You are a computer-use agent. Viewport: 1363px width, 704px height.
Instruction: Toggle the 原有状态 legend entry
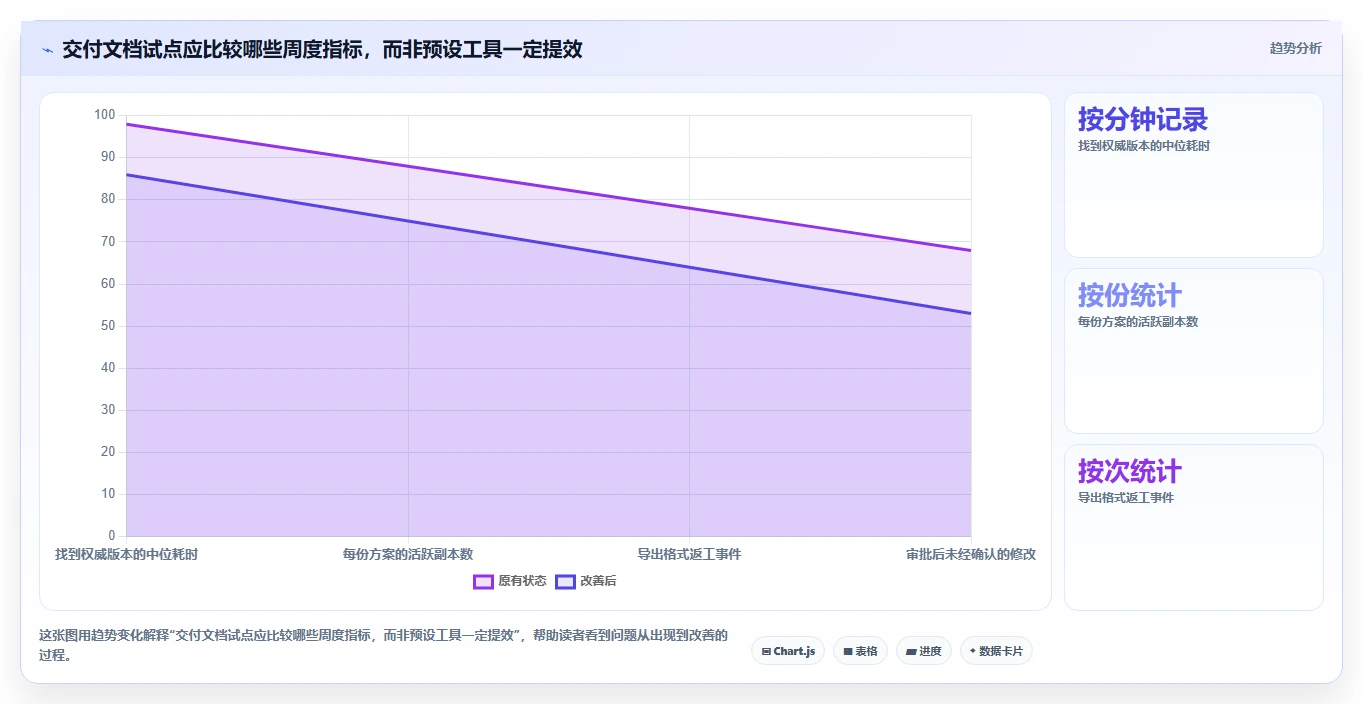(x=510, y=581)
